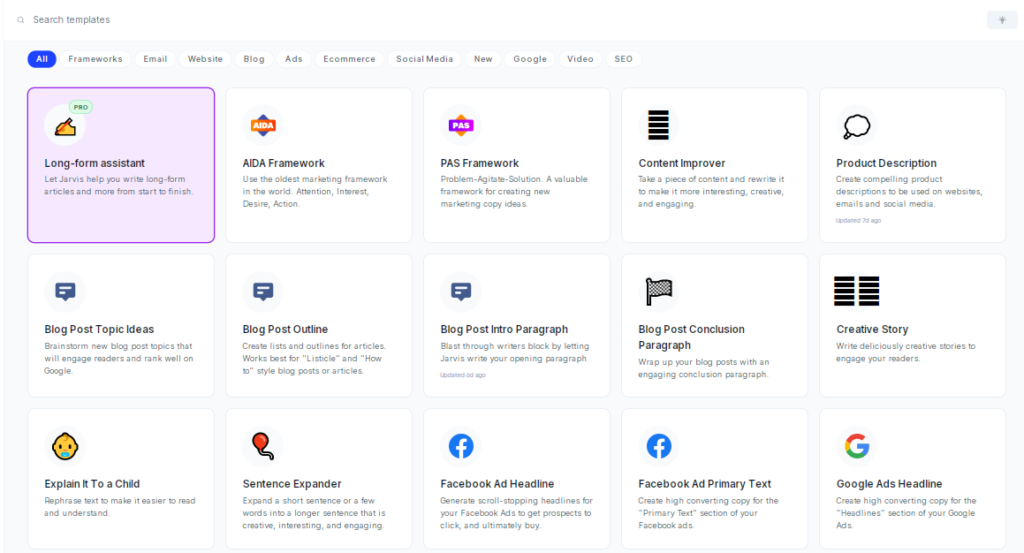Screen dimensions: 1024x553
Task: Select the PAS Framework icon
Action: click(x=461, y=126)
